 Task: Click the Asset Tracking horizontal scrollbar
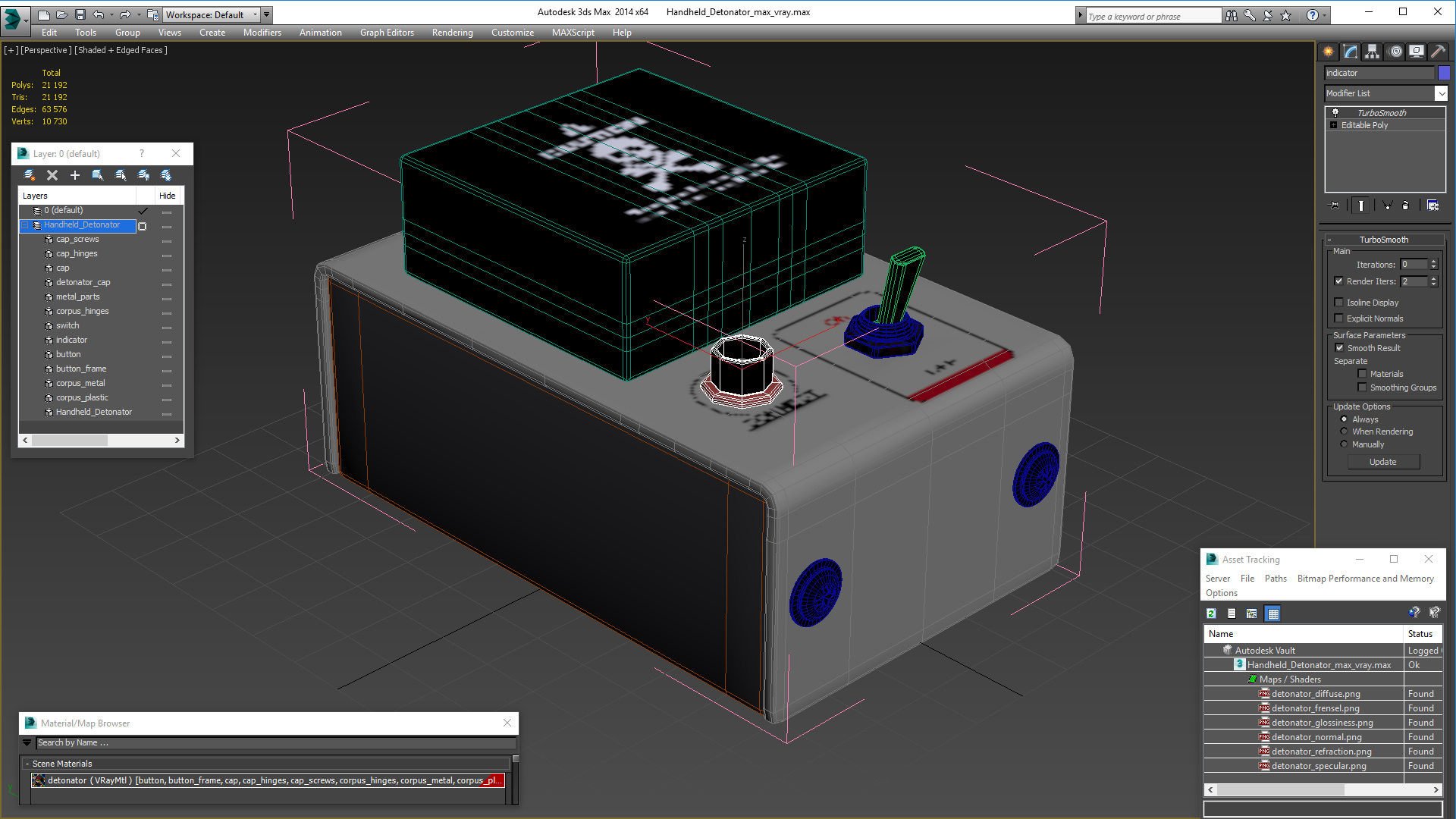1323,789
